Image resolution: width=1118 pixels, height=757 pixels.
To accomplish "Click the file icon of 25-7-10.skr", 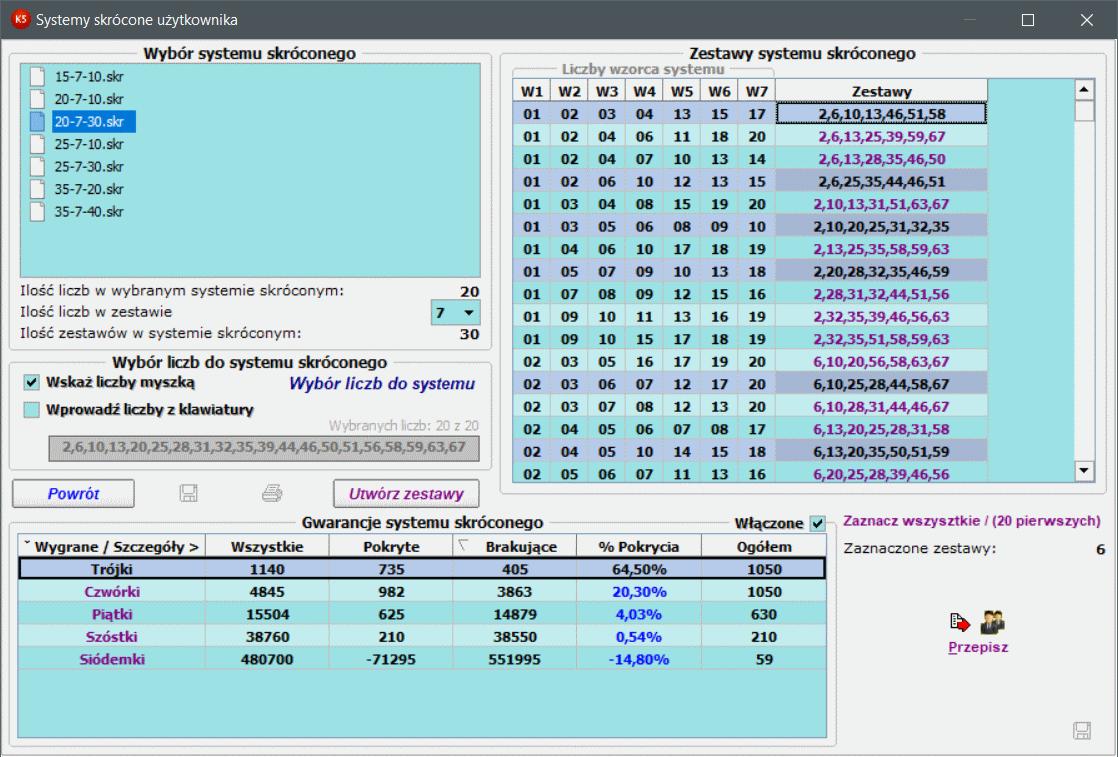I will 37,144.
